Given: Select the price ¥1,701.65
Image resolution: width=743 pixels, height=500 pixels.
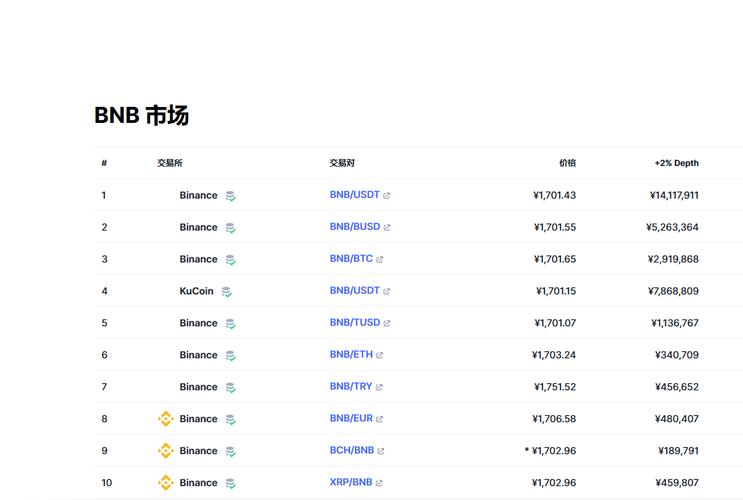Looking at the screenshot, I should (x=555, y=259).
